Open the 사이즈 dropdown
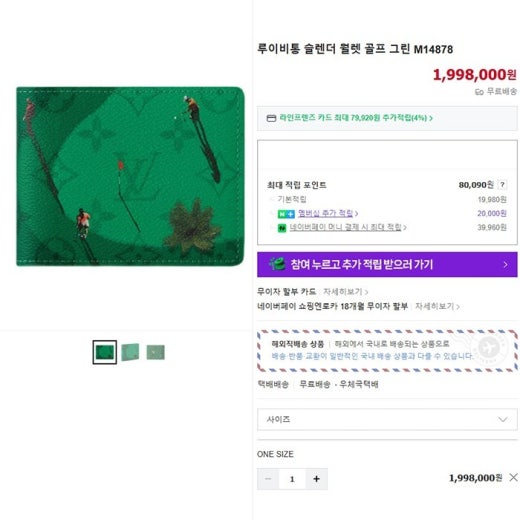This screenshot has width=520, height=520. [387, 419]
